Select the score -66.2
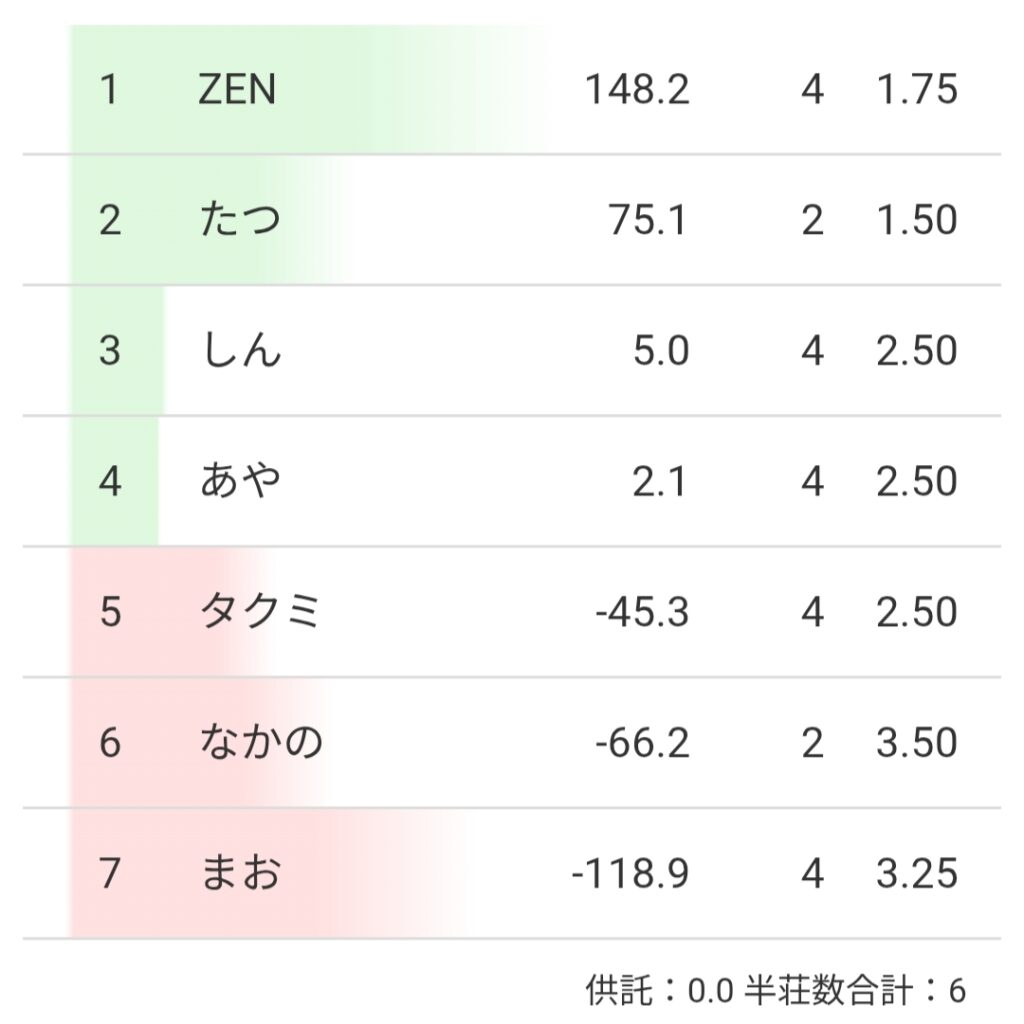The image size is (1024, 1024). [642, 743]
